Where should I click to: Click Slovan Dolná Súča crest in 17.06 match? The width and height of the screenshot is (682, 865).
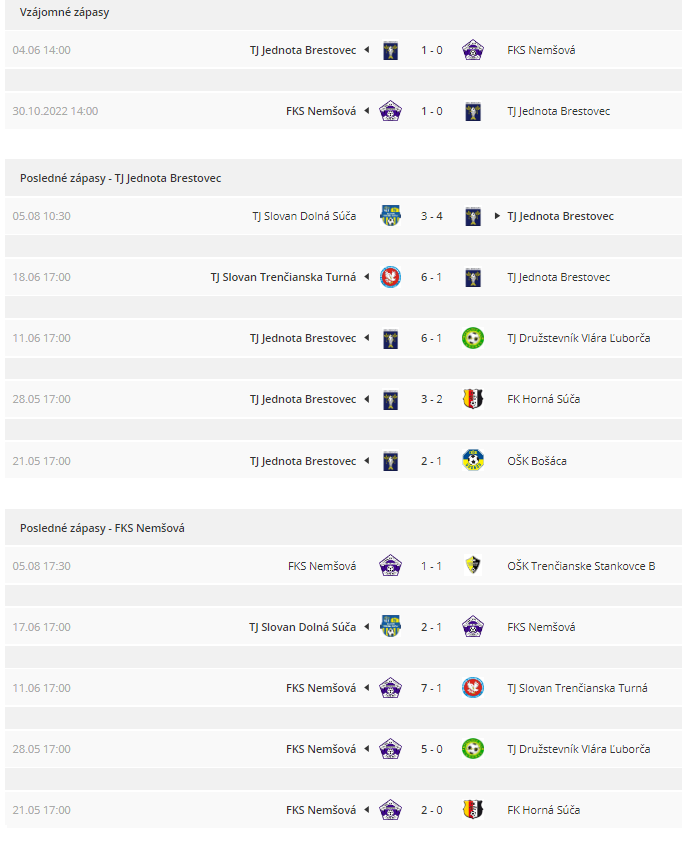(390, 627)
